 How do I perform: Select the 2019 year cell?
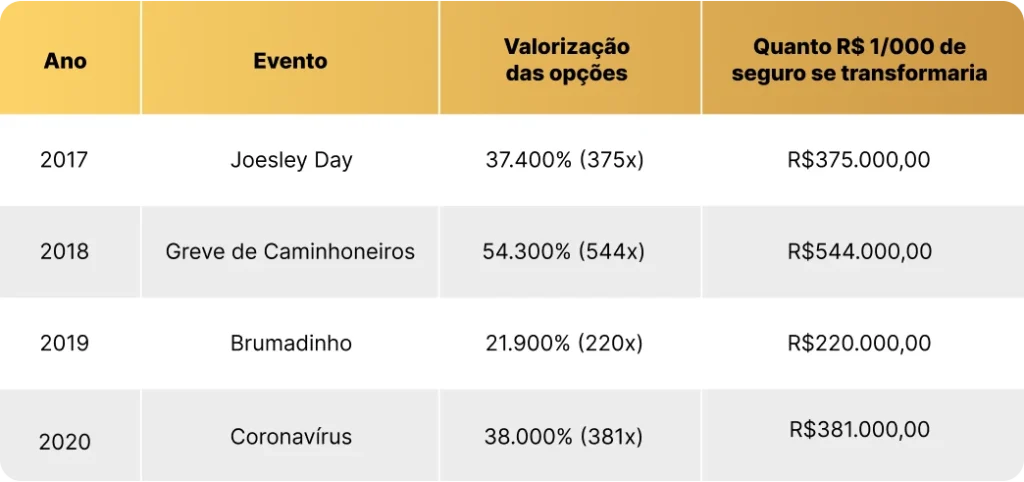point(65,344)
